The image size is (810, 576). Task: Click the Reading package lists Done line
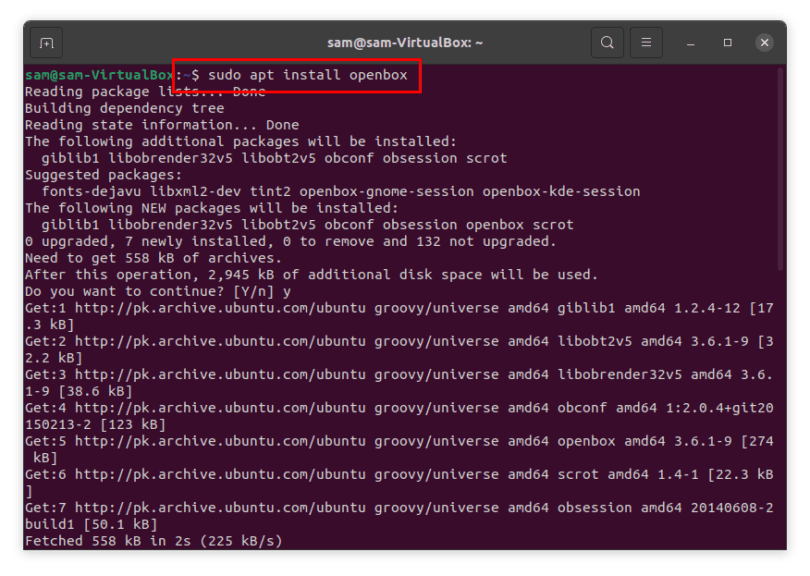coord(140,91)
